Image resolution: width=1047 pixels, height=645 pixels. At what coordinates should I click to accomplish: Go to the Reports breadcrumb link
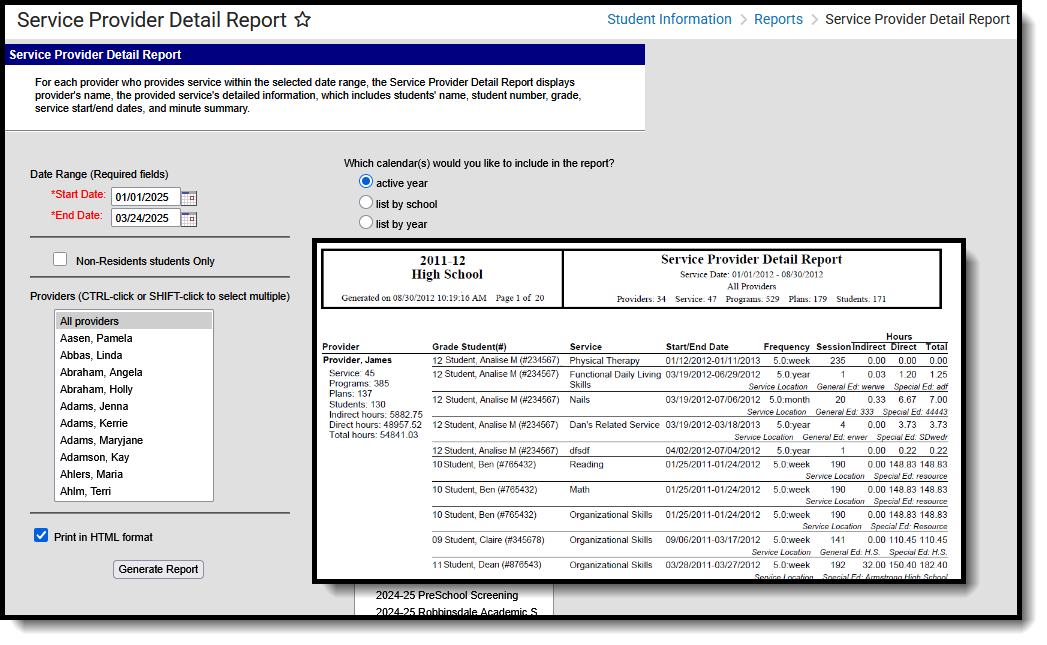coord(778,19)
